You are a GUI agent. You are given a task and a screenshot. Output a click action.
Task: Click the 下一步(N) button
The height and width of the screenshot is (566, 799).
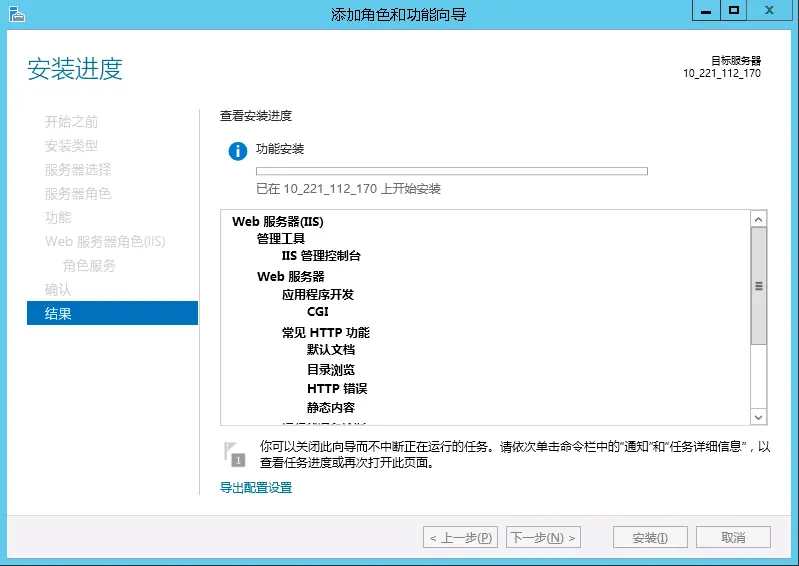coord(543,537)
